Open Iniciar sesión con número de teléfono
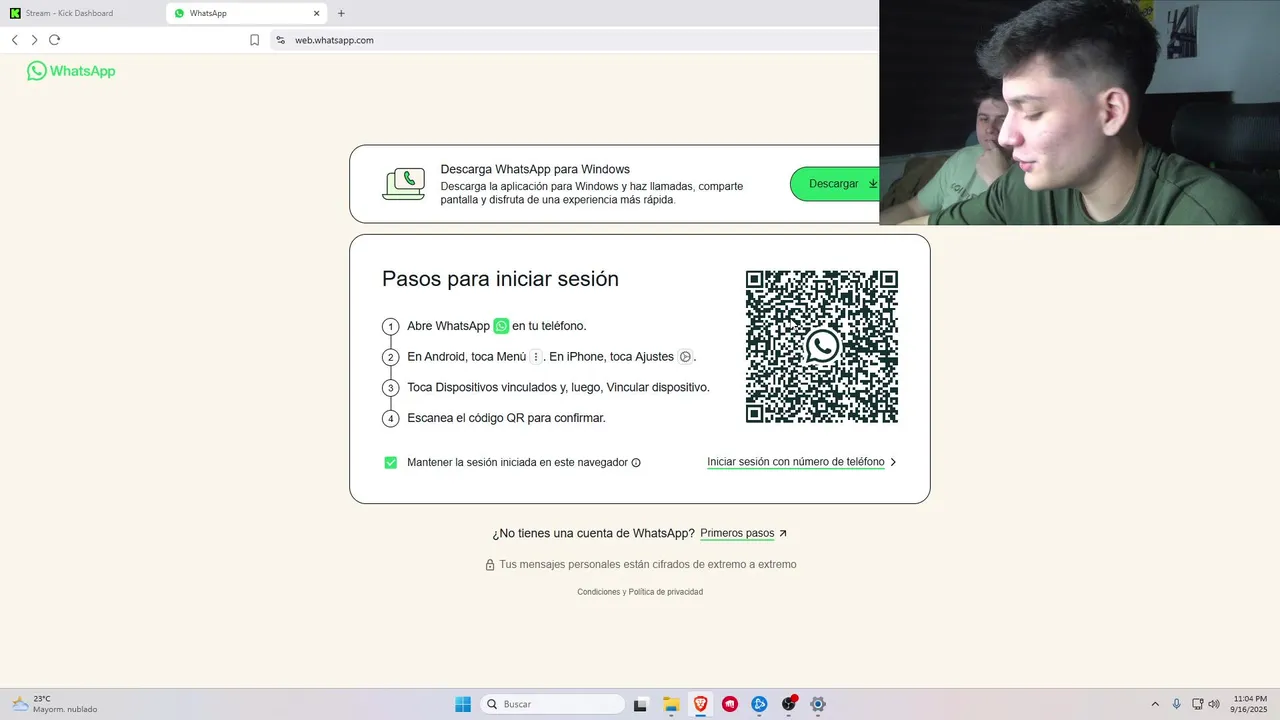The image size is (1280, 720). point(796,462)
